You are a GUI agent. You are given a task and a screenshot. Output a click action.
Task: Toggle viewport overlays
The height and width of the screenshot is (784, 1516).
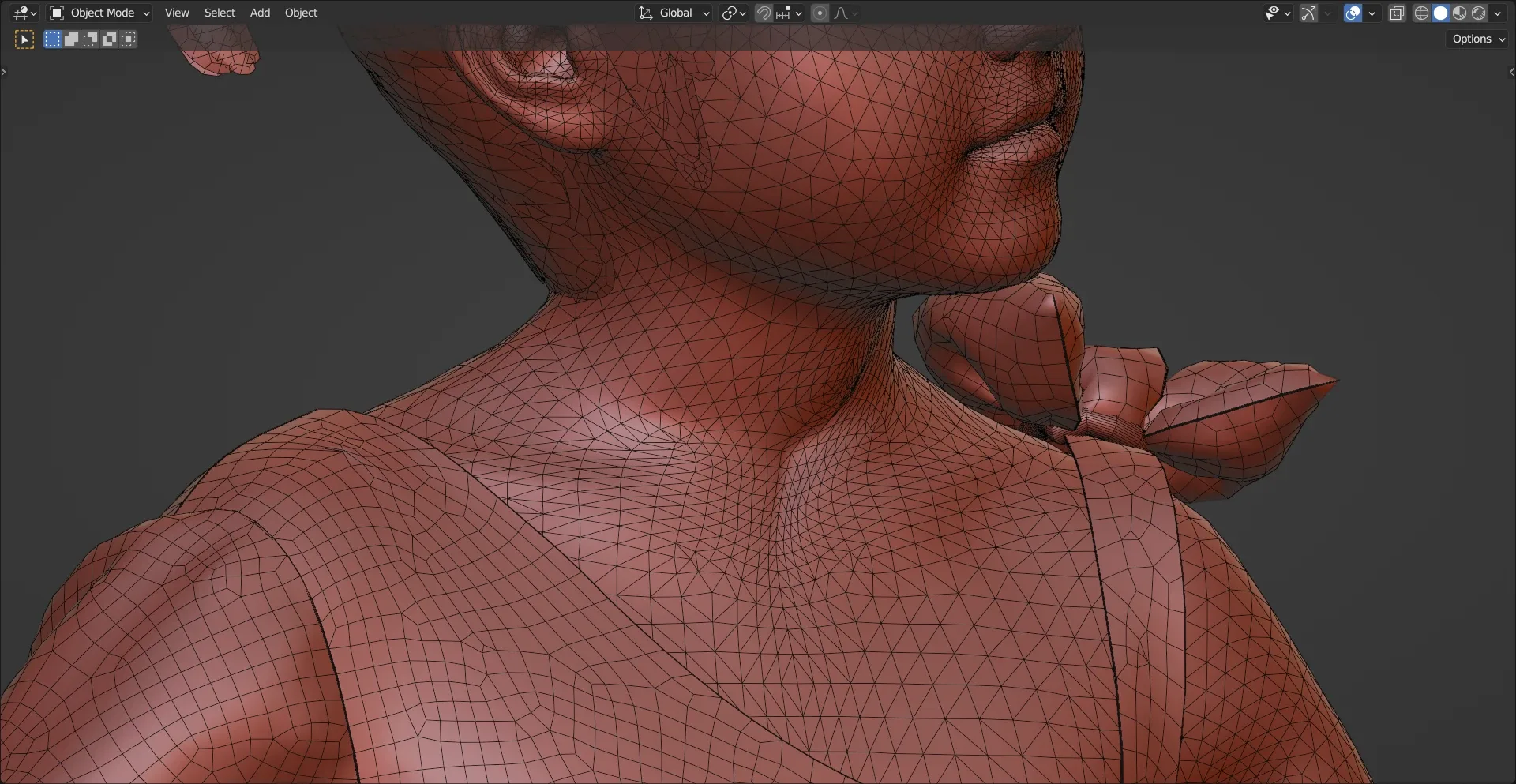click(x=1353, y=13)
